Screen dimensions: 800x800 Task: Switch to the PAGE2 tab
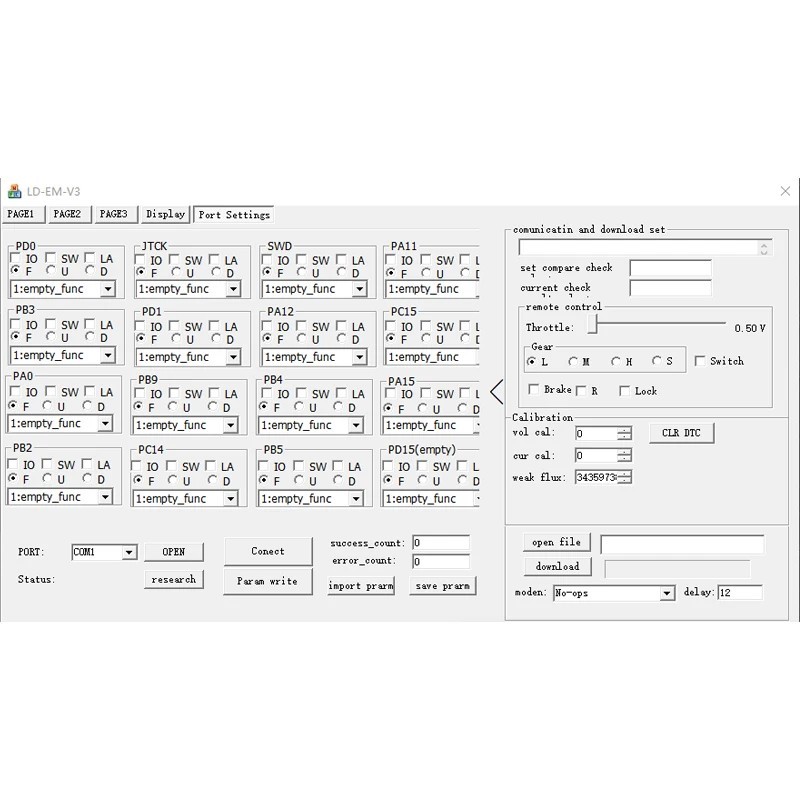coord(67,213)
